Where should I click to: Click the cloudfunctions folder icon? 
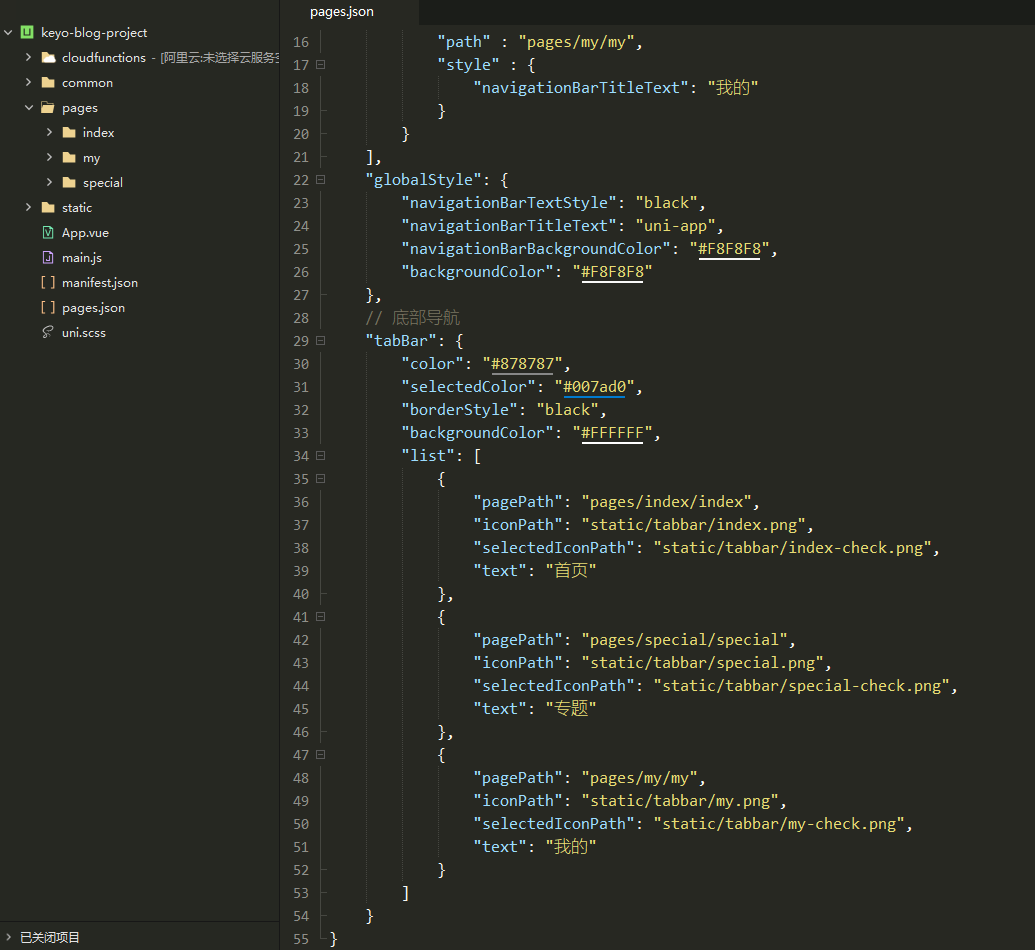(48, 58)
